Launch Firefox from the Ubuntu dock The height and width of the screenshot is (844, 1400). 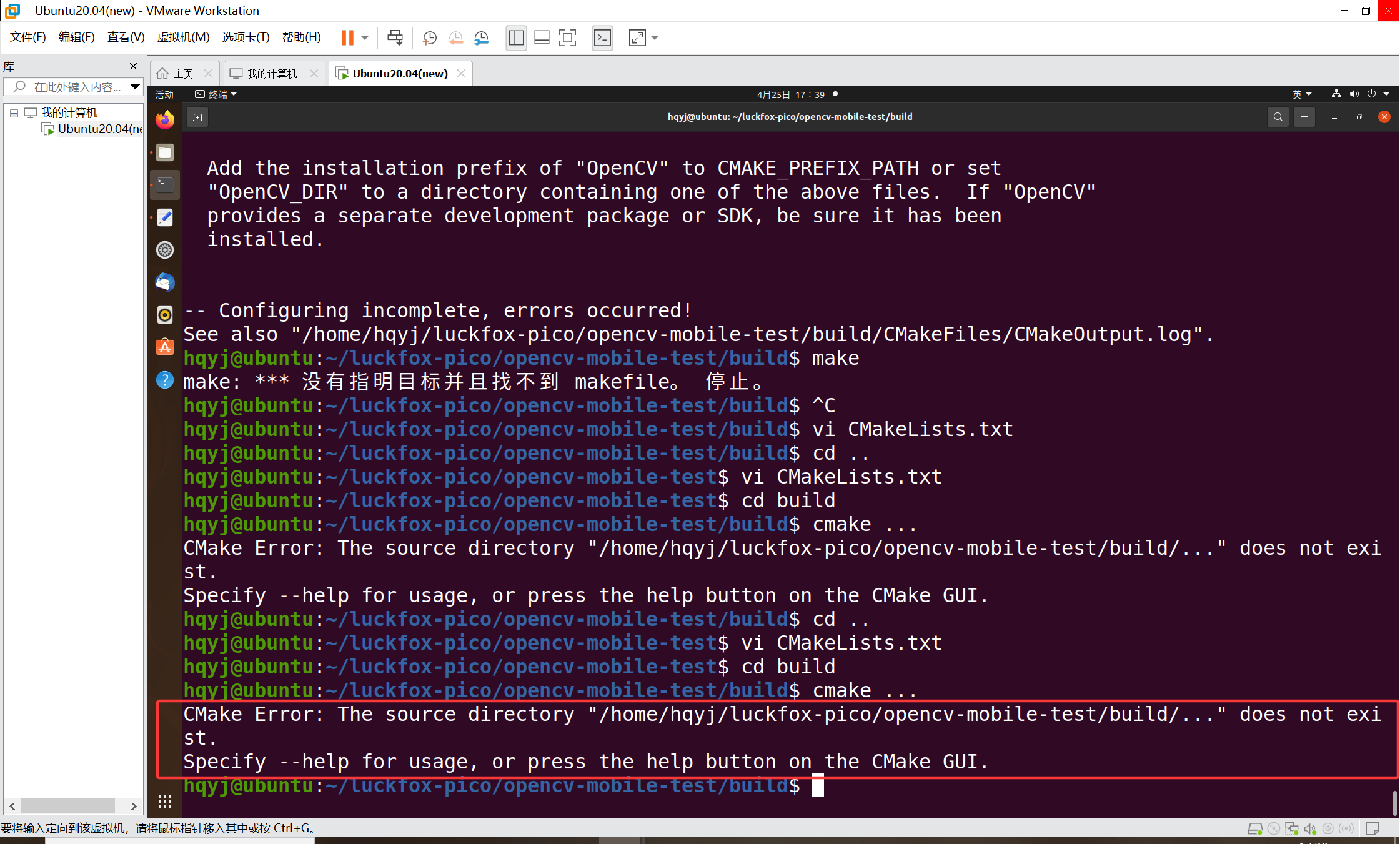164,120
